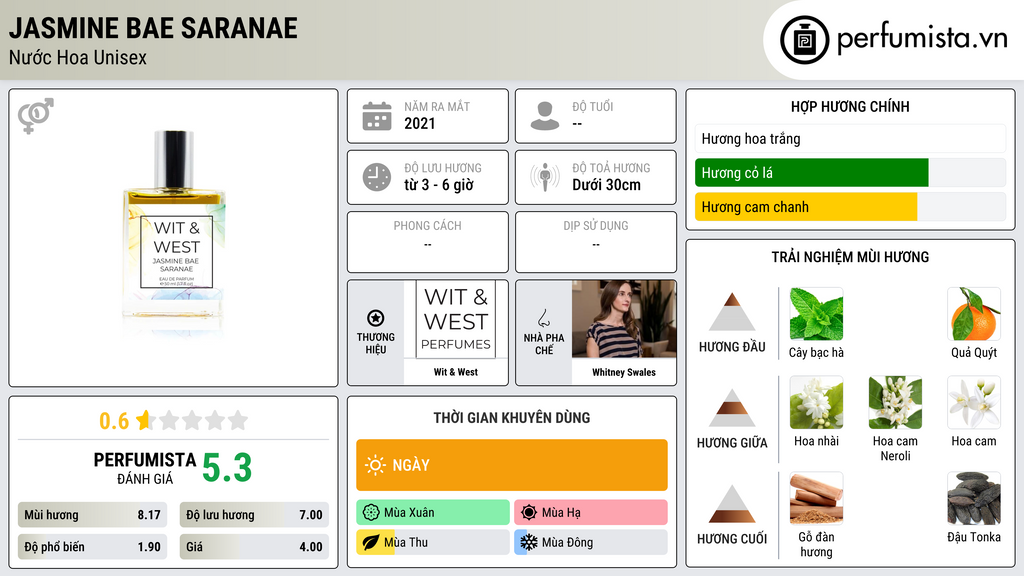Viewport: 1024px width, 576px height.
Task: Click the sun icon beside NGÀY
Action: (x=376, y=465)
